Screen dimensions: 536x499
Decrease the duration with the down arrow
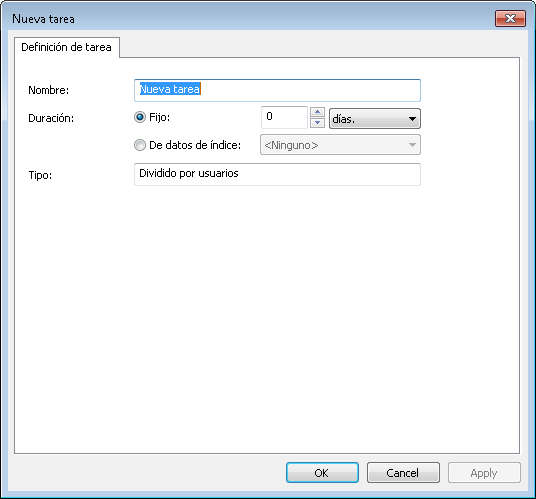[x=317, y=123]
